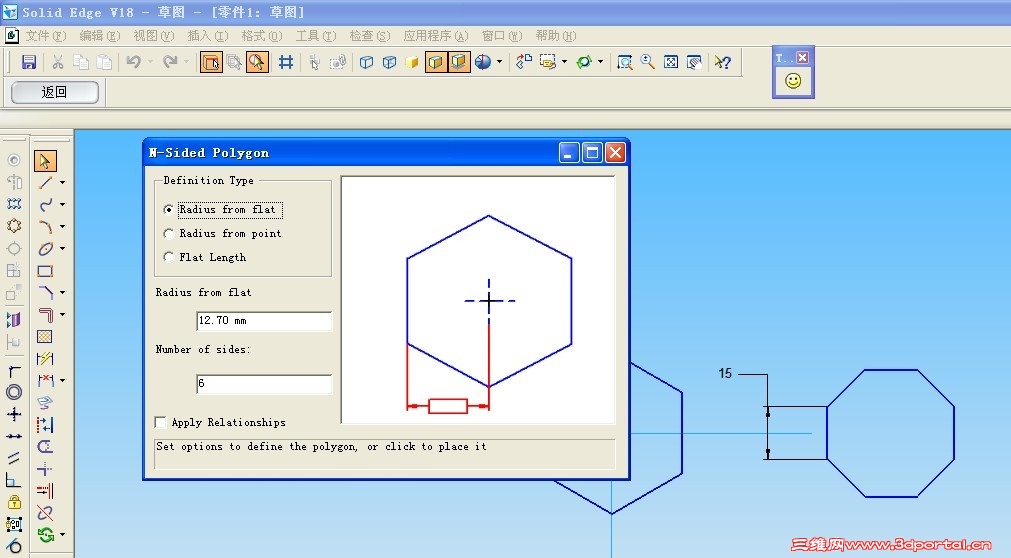1011x558 pixels.
Task: Select the Curve tool
Action: tap(44, 204)
